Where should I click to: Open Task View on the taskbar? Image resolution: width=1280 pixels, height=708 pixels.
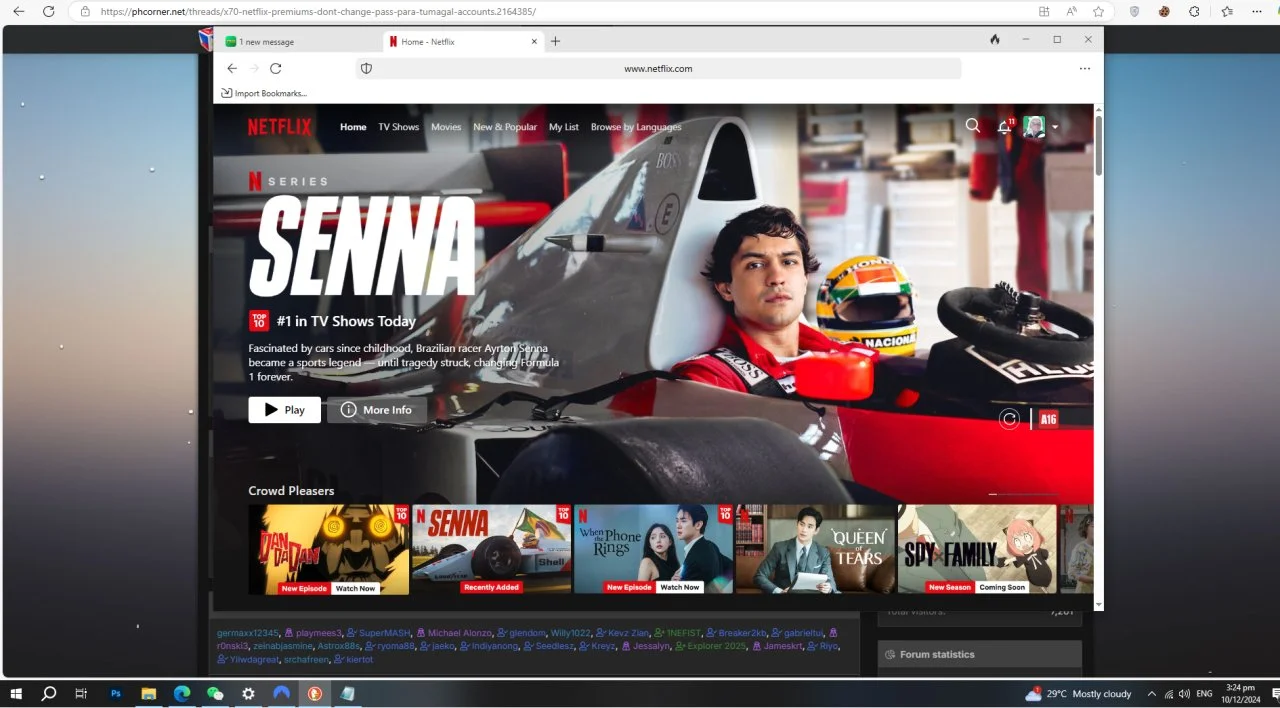pyautogui.click(x=82, y=693)
